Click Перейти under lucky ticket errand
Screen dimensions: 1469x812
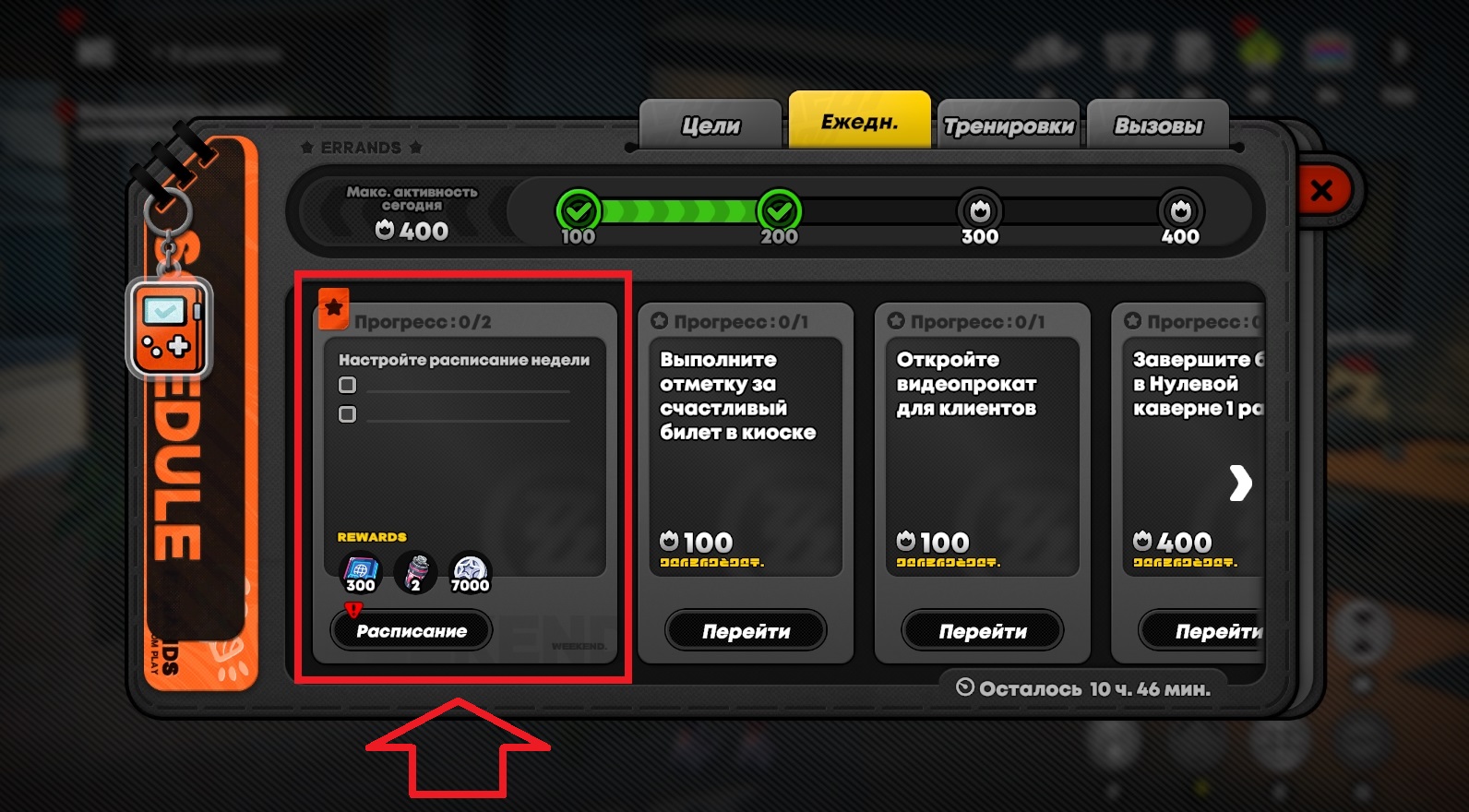[x=746, y=631]
